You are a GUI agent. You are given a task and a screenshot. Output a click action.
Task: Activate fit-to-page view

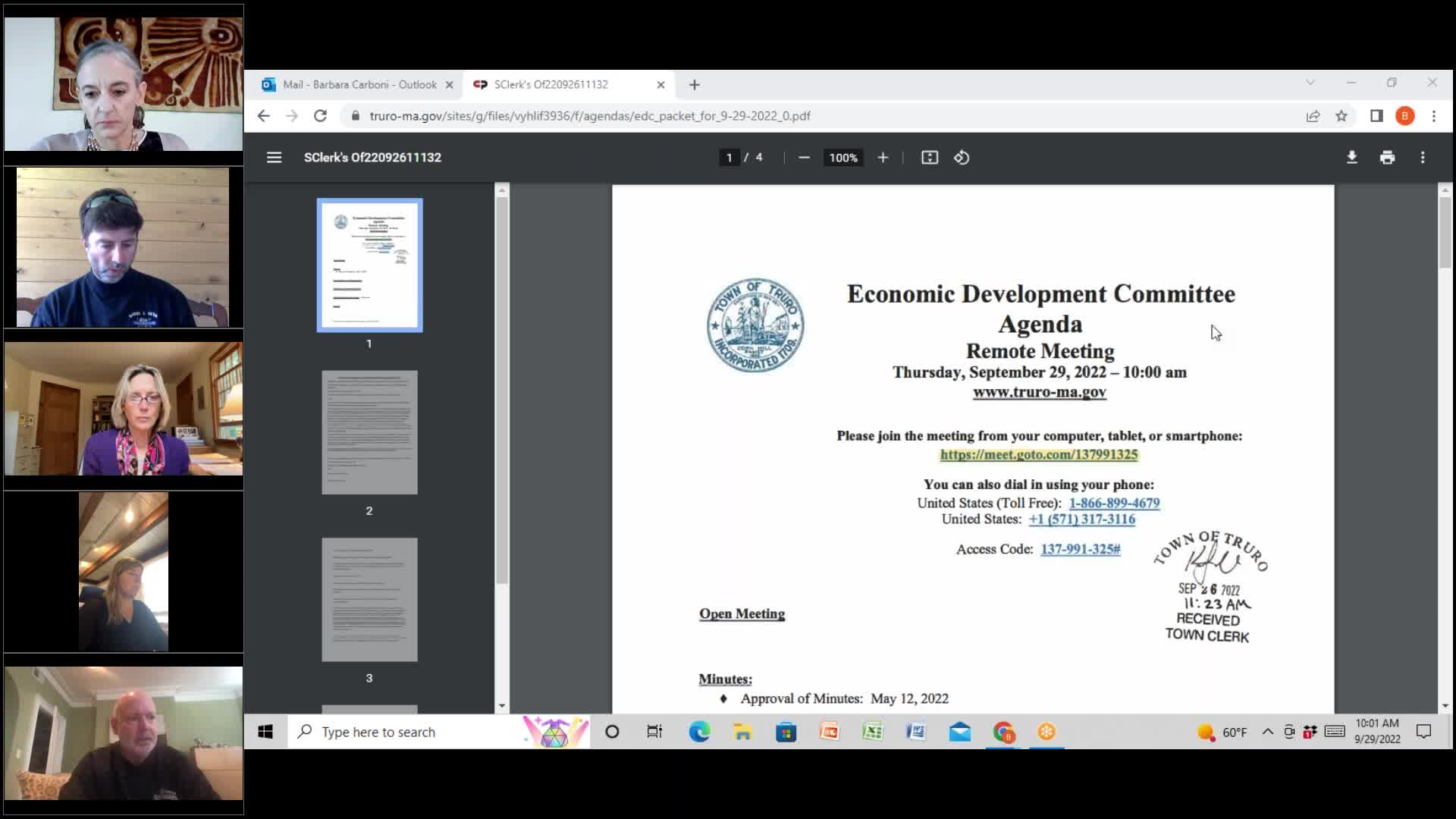929,157
